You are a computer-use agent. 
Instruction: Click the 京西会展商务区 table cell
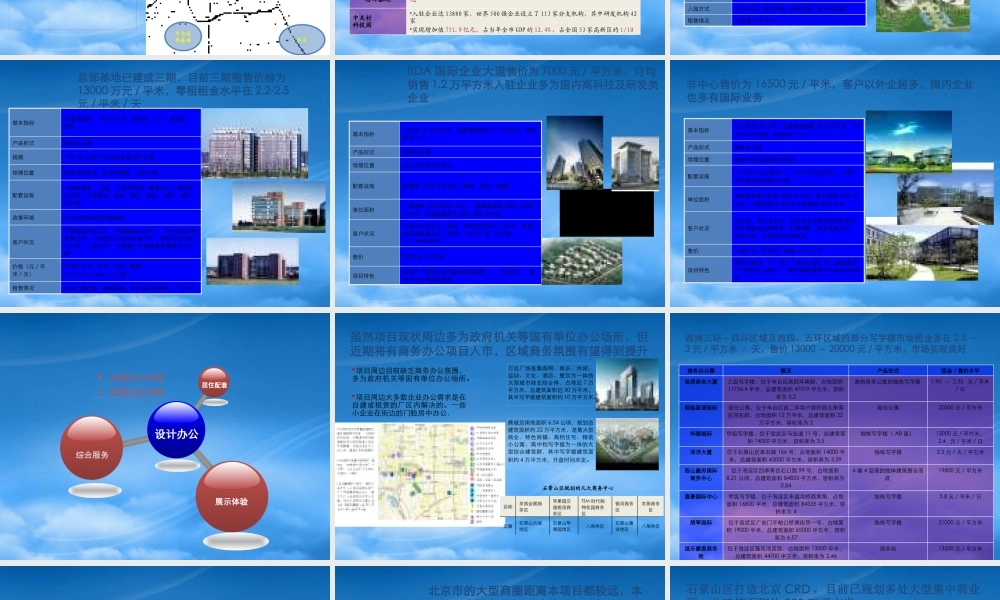pyautogui.click(x=531, y=507)
